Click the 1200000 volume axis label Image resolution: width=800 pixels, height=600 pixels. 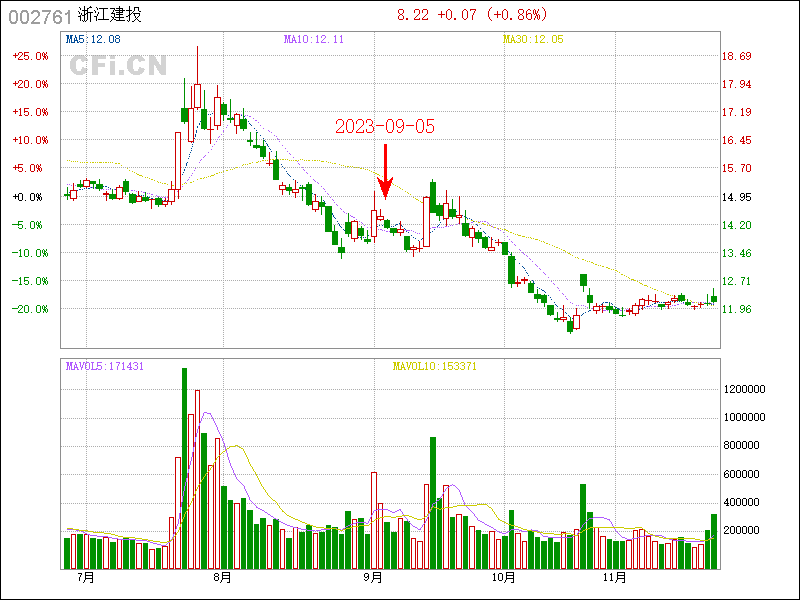tap(746, 388)
